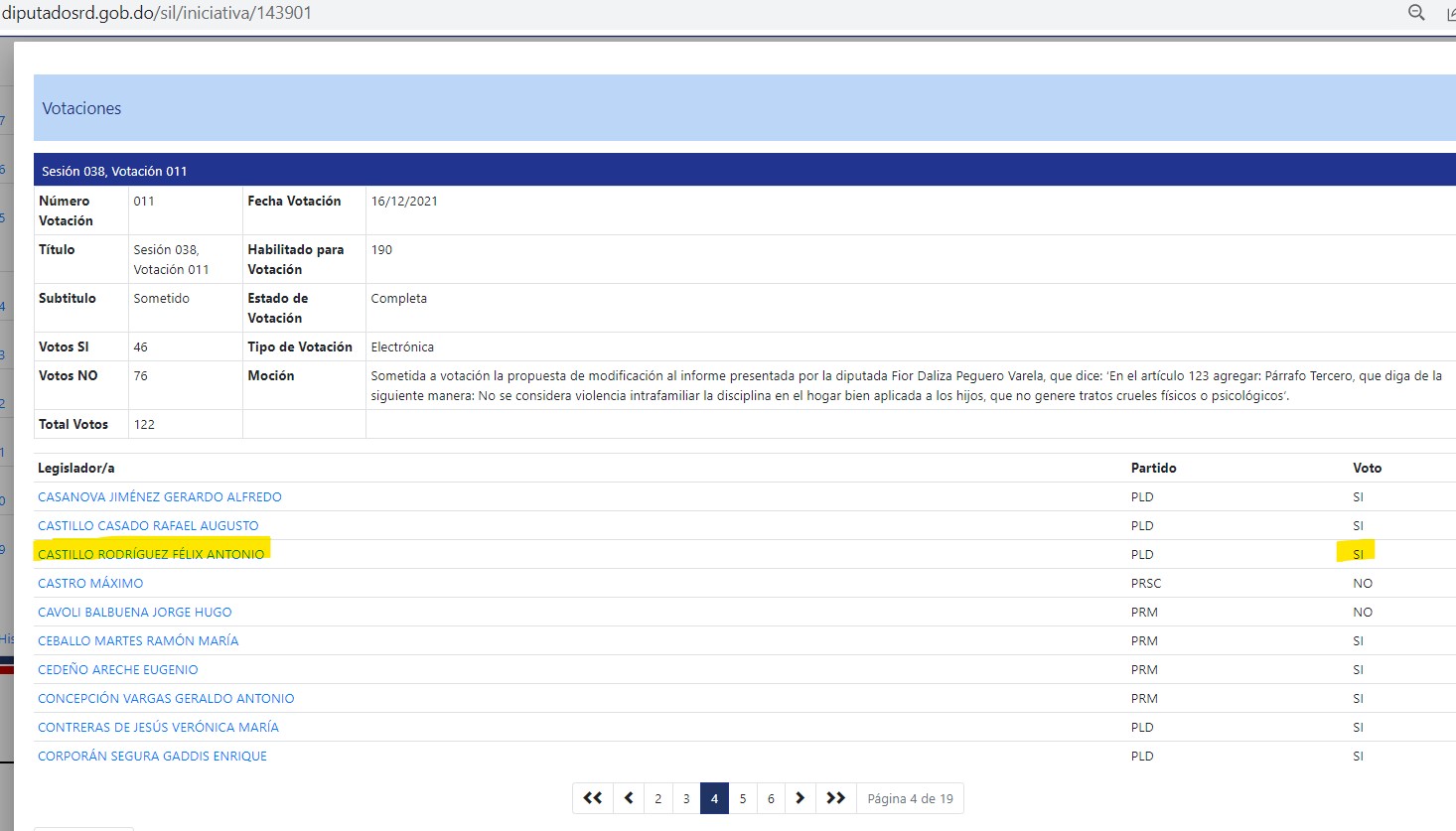Open legislator Casanova Jiménez Gerardo Alfredo
Viewport: 1456px width, 831px height.
[x=160, y=496]
